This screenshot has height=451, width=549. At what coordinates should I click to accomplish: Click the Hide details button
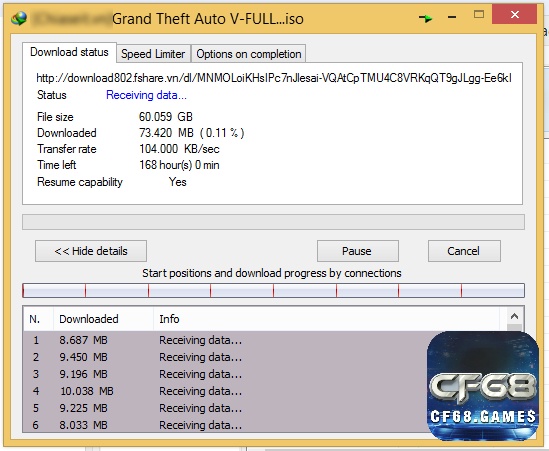(91, 251)
